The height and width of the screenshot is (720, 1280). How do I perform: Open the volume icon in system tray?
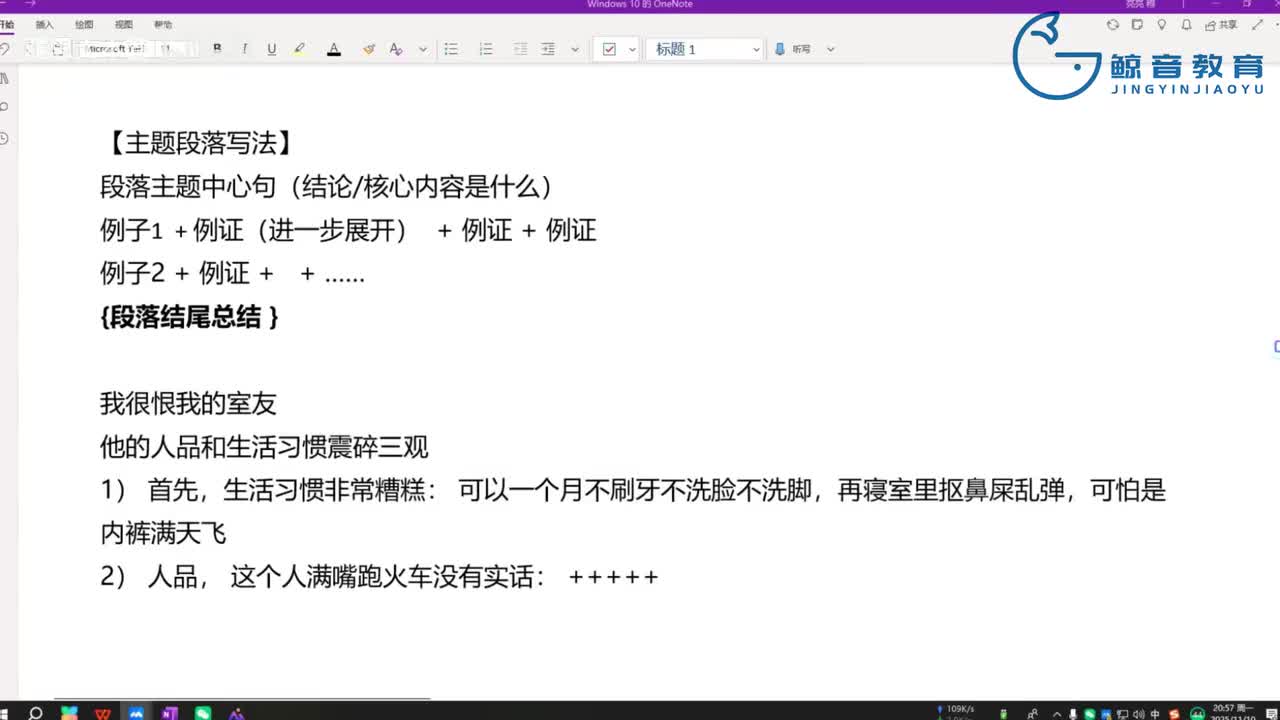pyautogui.click(x=1138, y=714)
